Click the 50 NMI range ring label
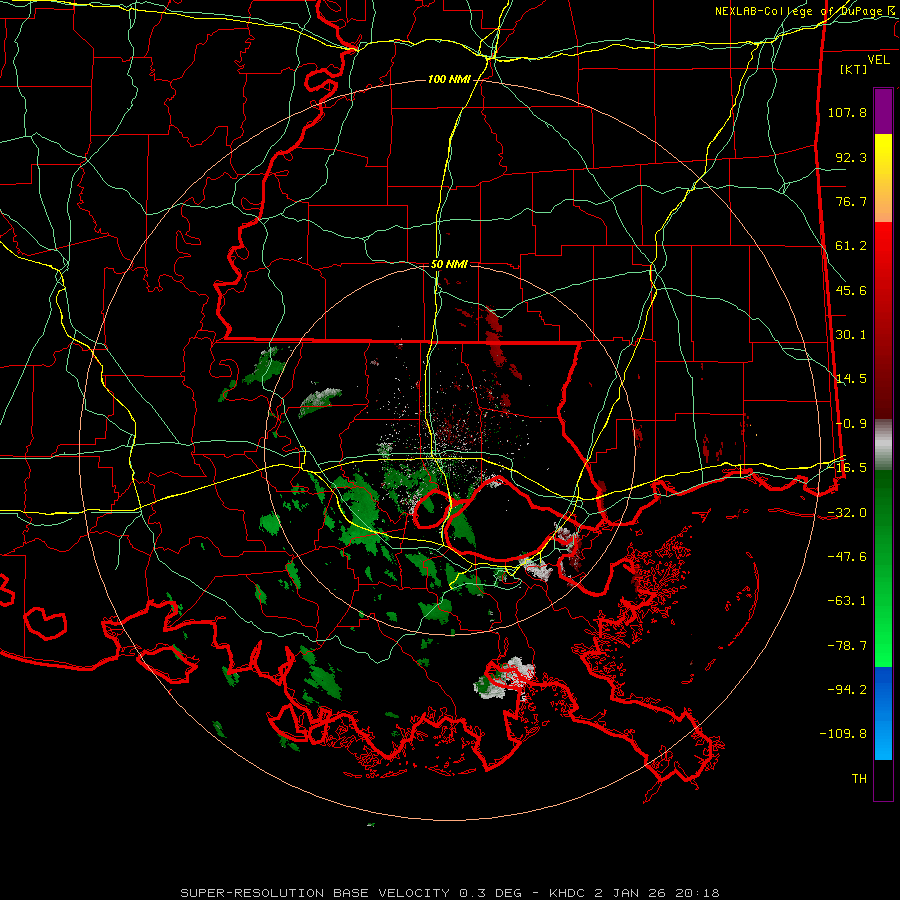The height and width of the screenshot is (900, 900). (449, 264)
